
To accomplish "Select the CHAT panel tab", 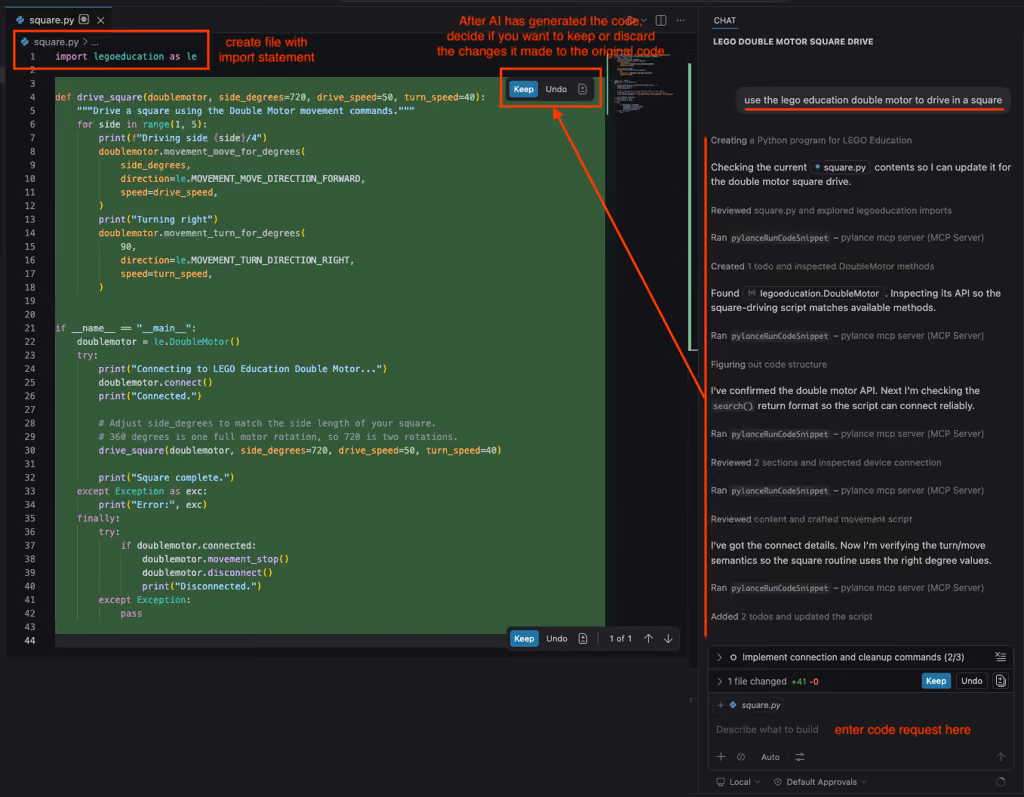I will coord(724,21).
